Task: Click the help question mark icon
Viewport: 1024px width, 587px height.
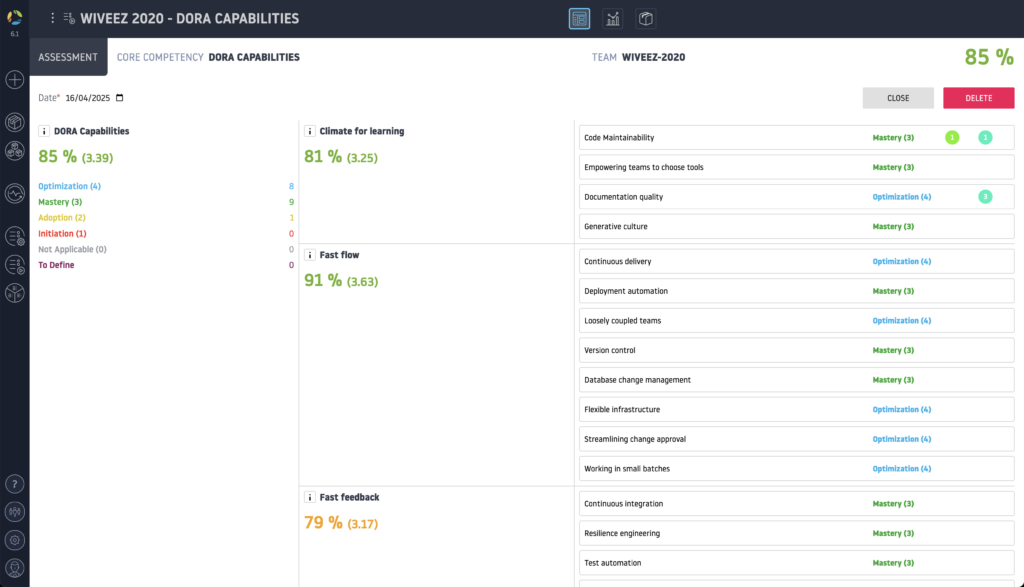Action: 15,483
